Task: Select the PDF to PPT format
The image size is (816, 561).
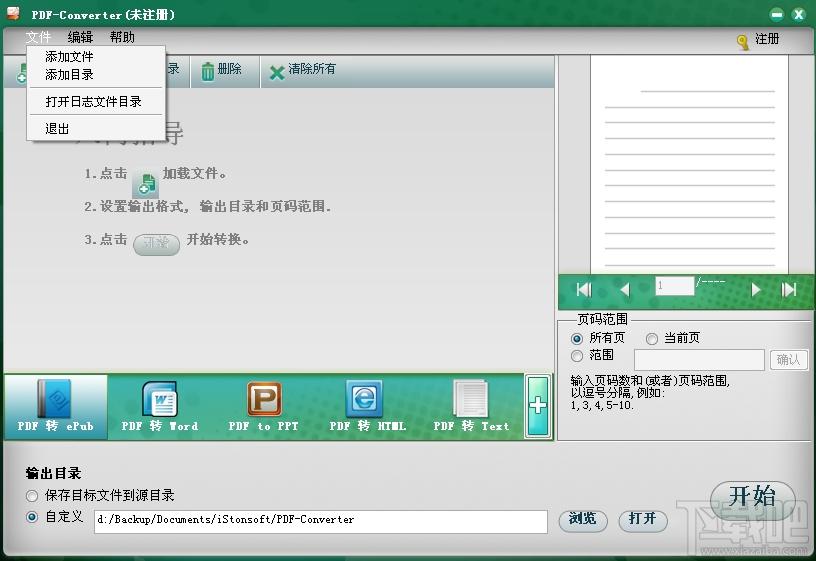Action: click(x=263, y=407)
